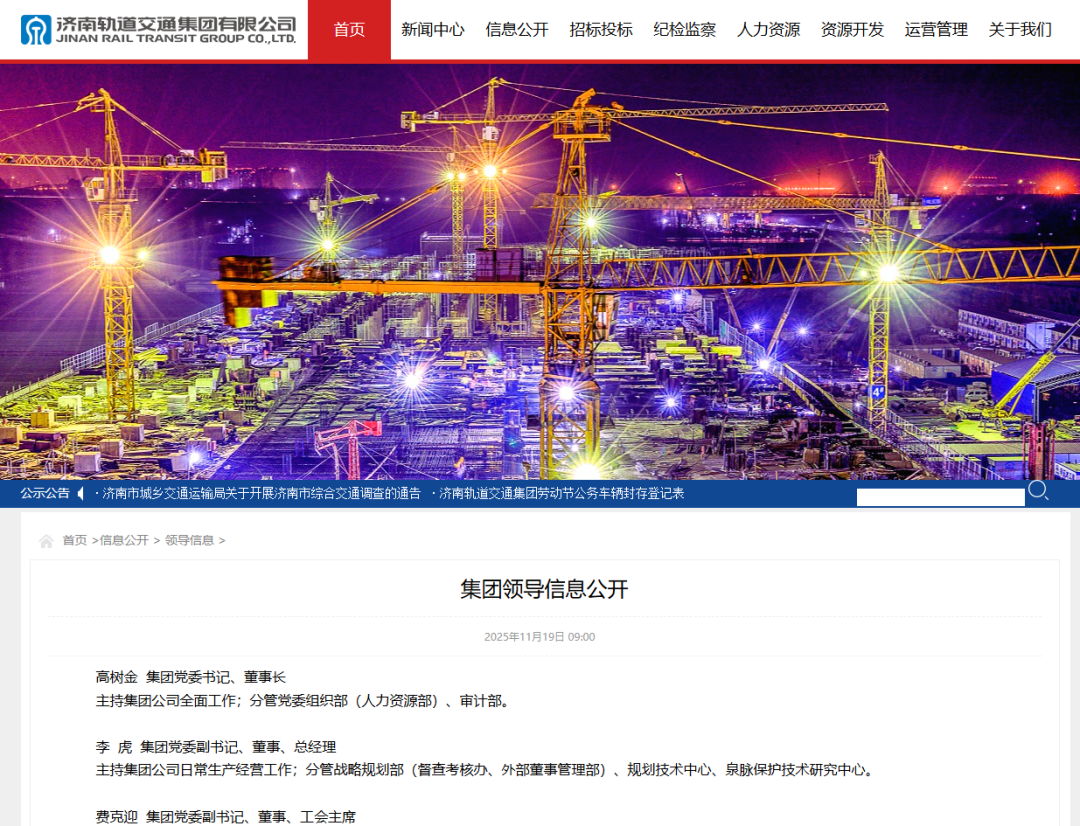Open the 劳动节公务车辆封存登记表 announcement
The image size is (1080, 826).
556,492
